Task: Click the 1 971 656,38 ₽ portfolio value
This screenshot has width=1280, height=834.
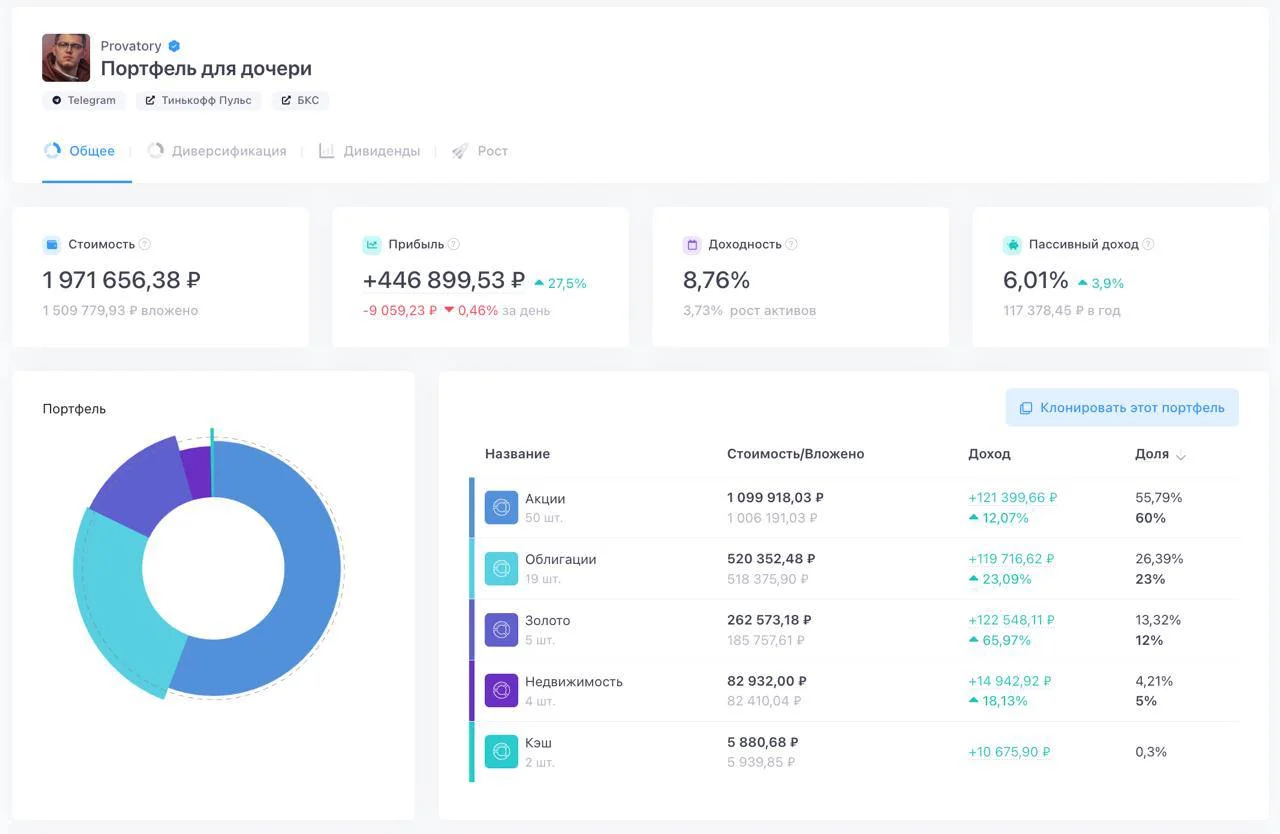Action: coord(121,280)
